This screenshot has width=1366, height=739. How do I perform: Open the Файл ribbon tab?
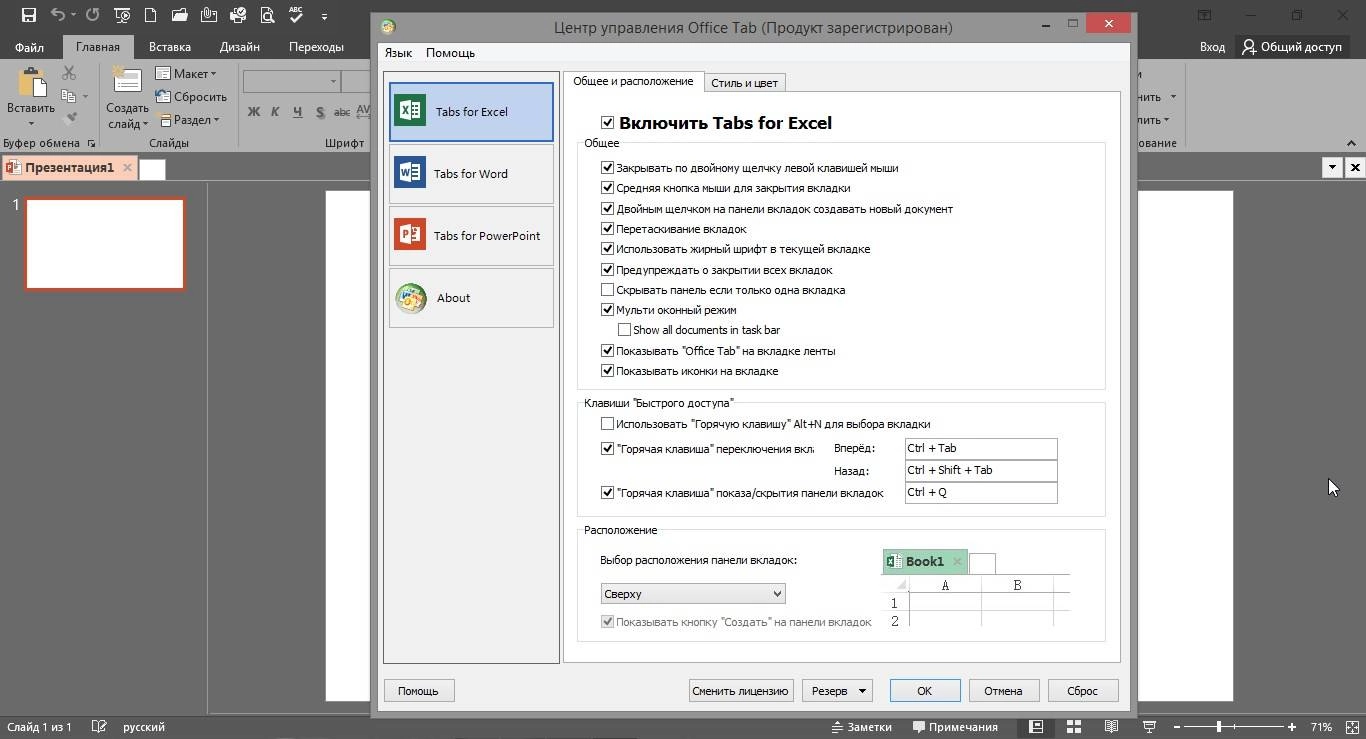(29, 47)
